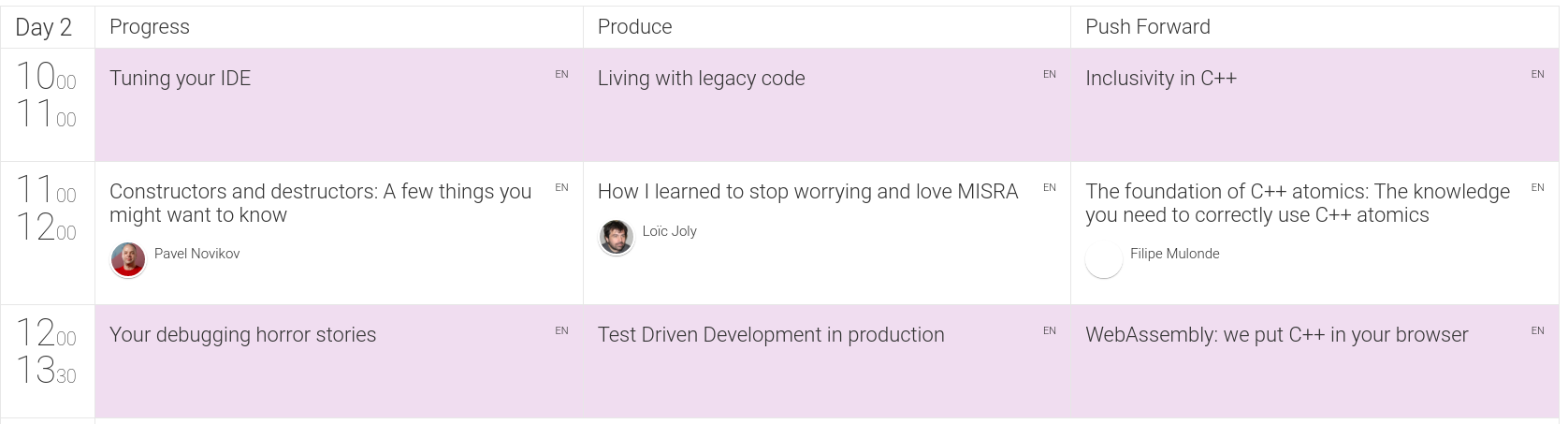Open Test Driven Development in production
Viewport: 1568px width, 424px height.
tap(771, 335)
